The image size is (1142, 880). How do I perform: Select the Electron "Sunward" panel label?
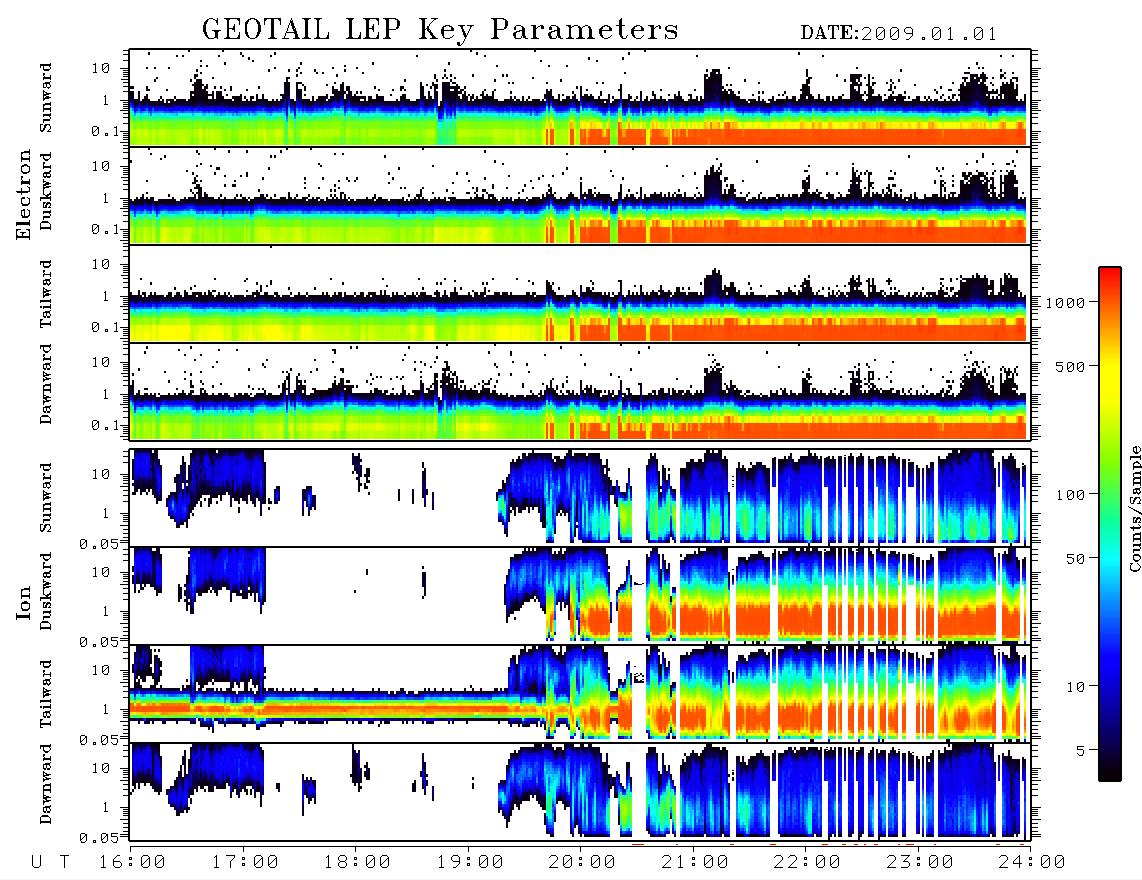pos(46,97)
